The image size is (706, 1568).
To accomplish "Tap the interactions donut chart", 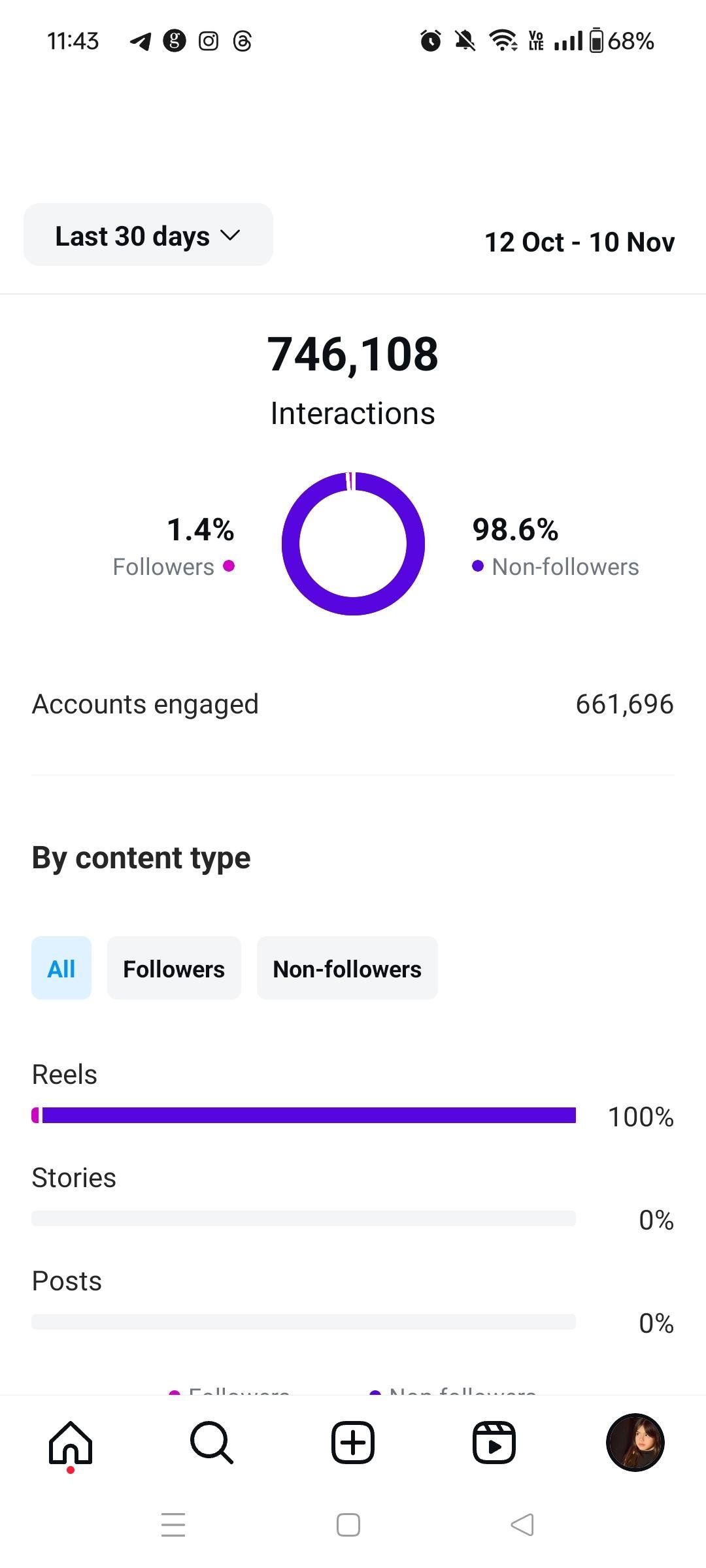I will [353, 544].
